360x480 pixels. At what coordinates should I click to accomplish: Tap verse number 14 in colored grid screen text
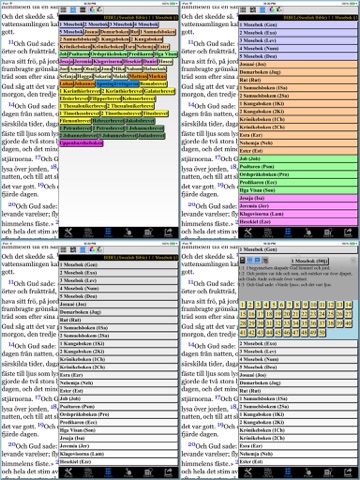point(11,105)
